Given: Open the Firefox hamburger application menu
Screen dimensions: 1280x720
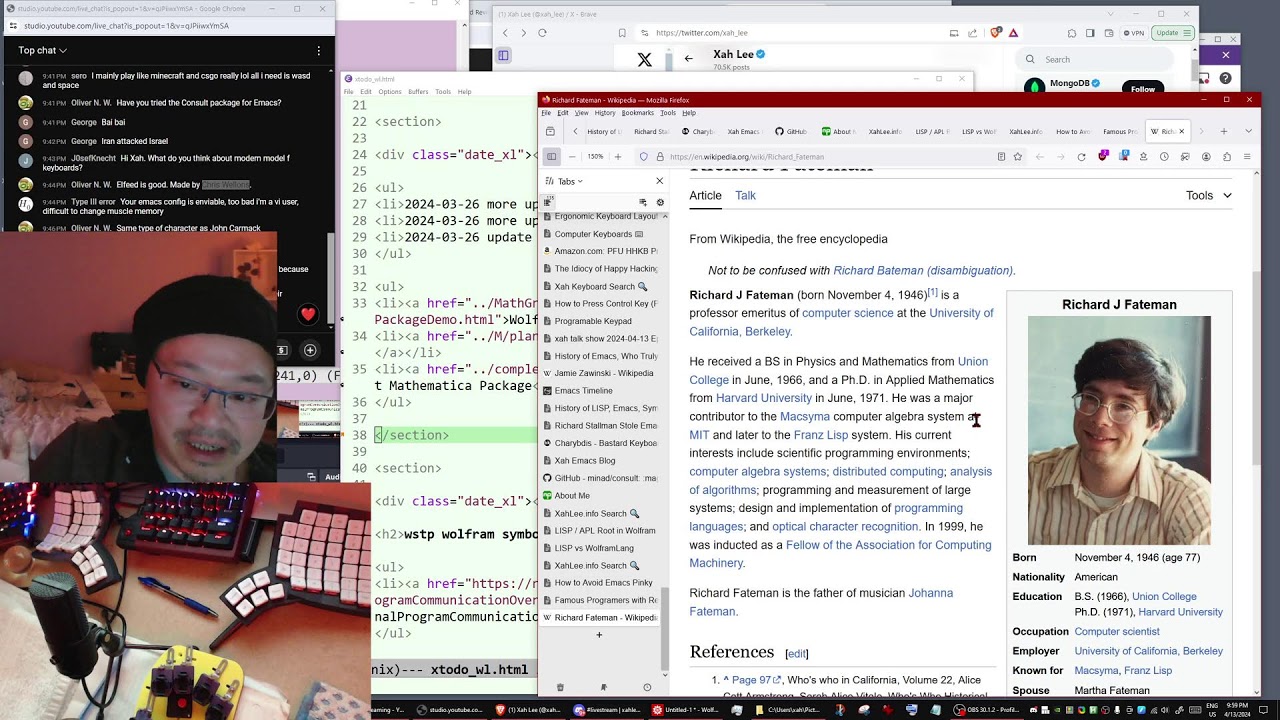Looking at the screenshot, I should [x=1246, y=156].
